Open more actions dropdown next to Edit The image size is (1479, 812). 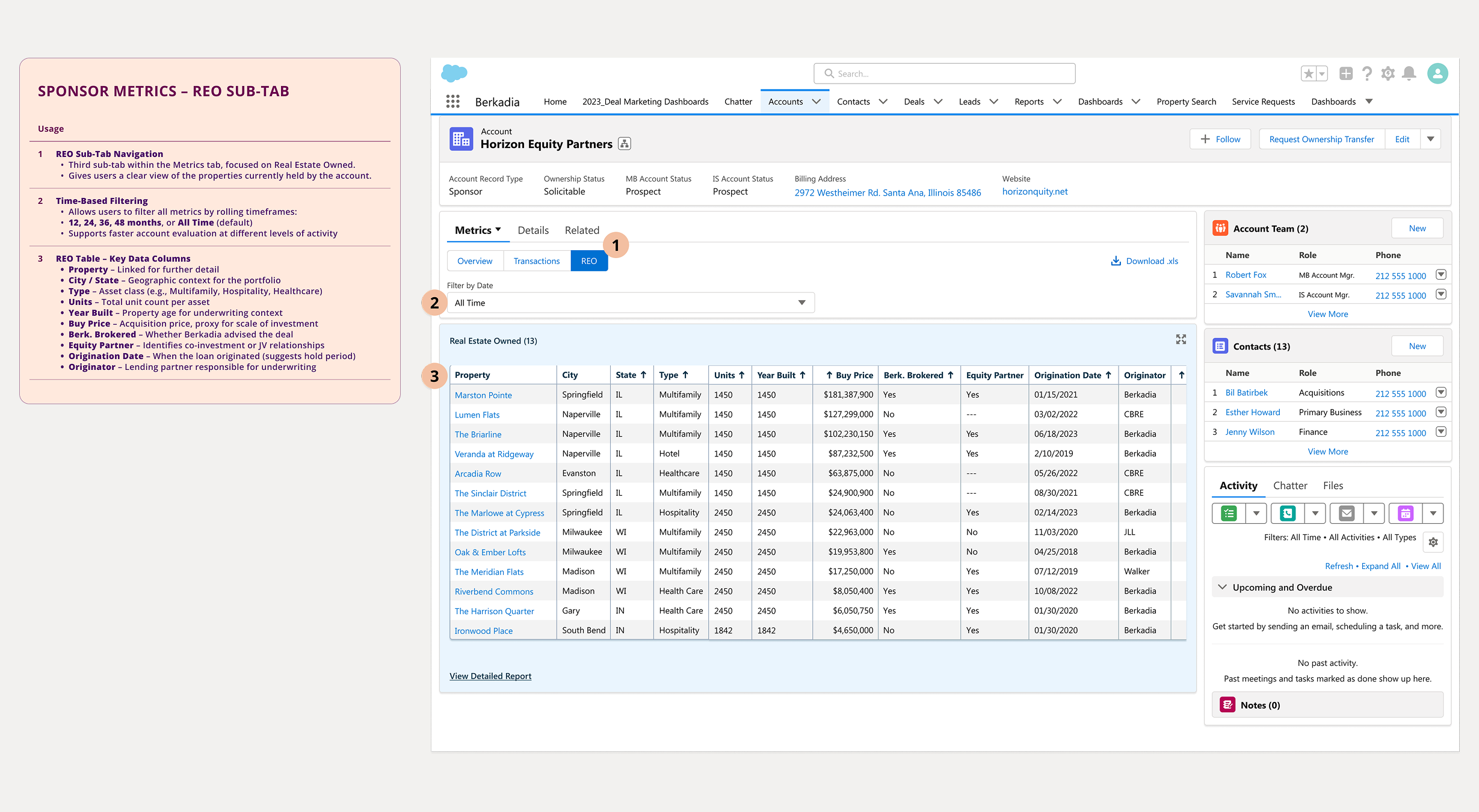click(x=1430, y=139)
